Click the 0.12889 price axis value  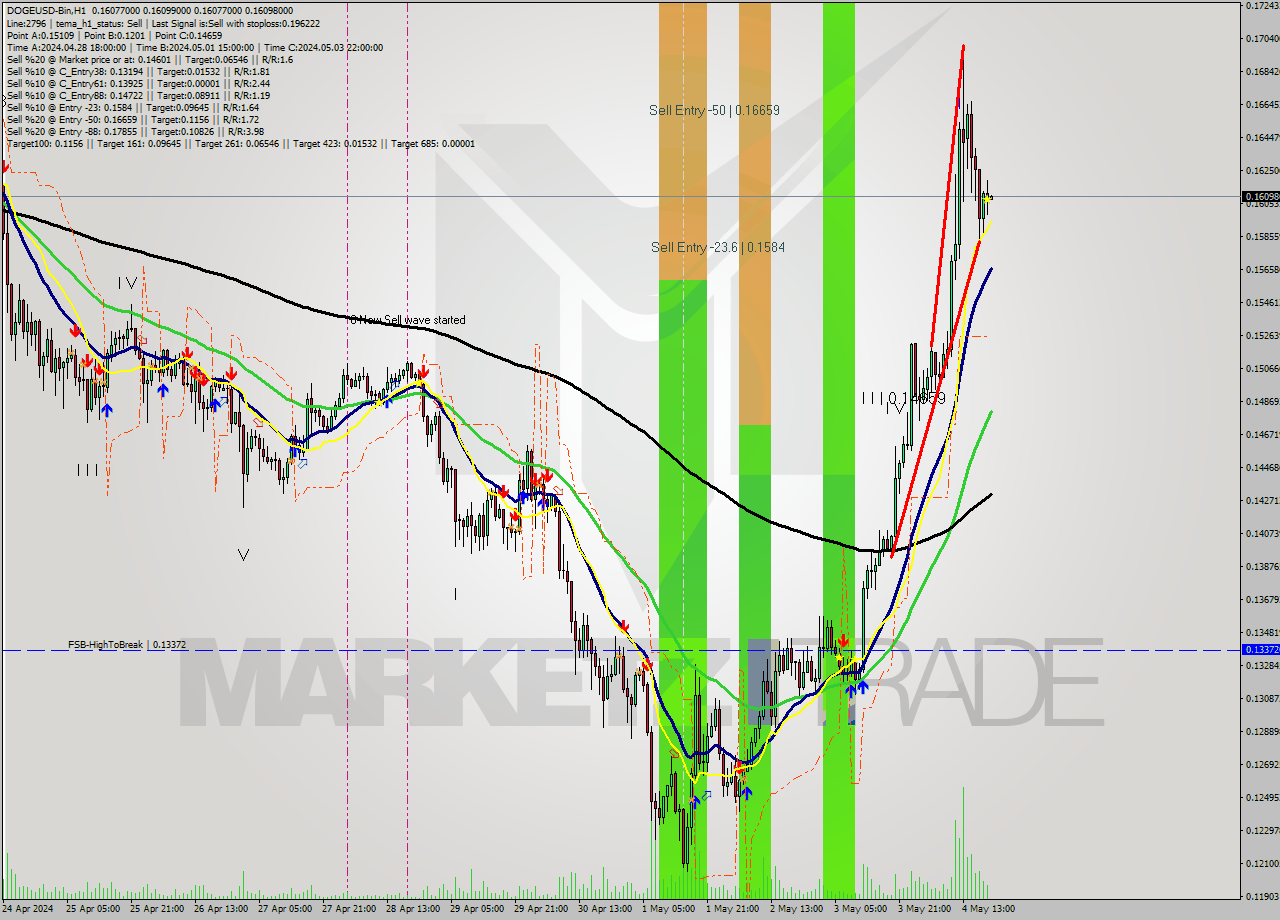tap(1262, 731)
